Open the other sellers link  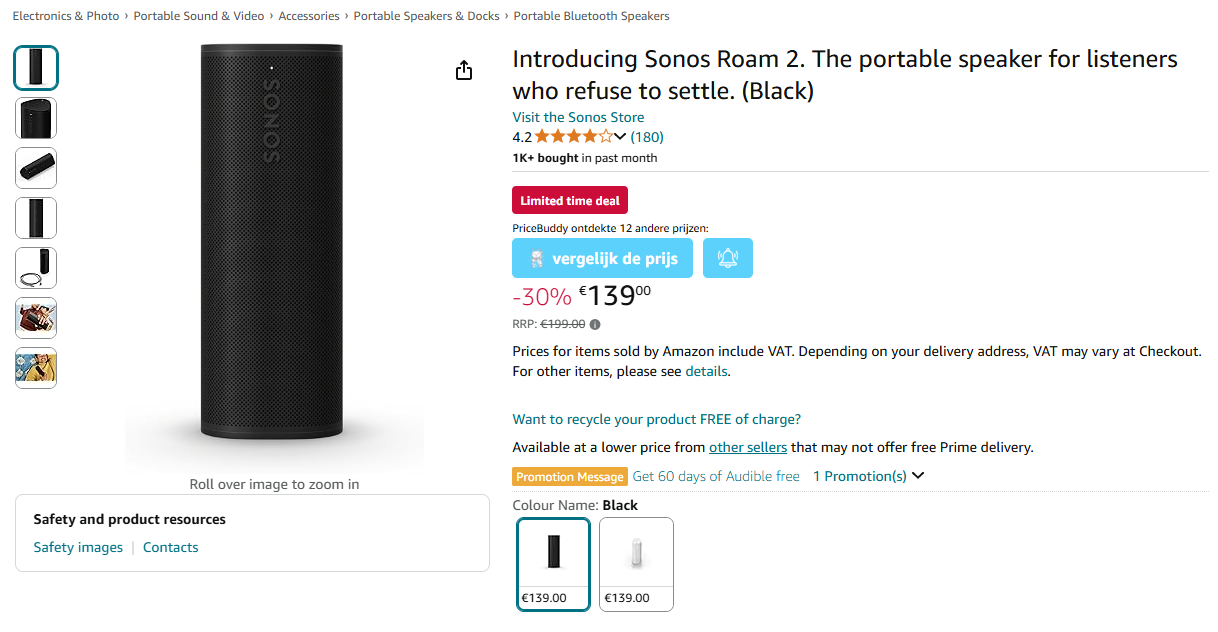[x=748, y=447]
